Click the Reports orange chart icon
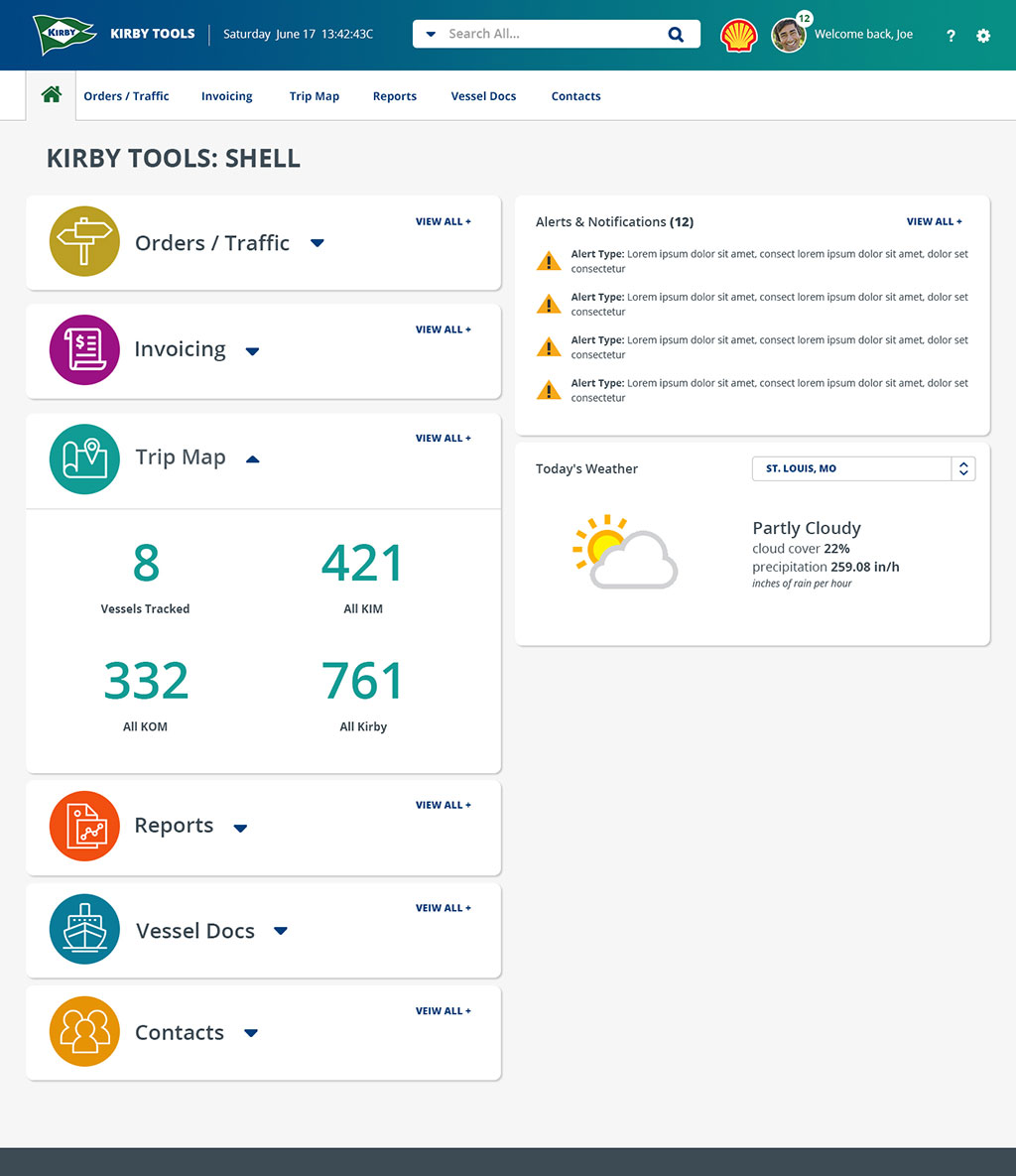 click(84, 826)
